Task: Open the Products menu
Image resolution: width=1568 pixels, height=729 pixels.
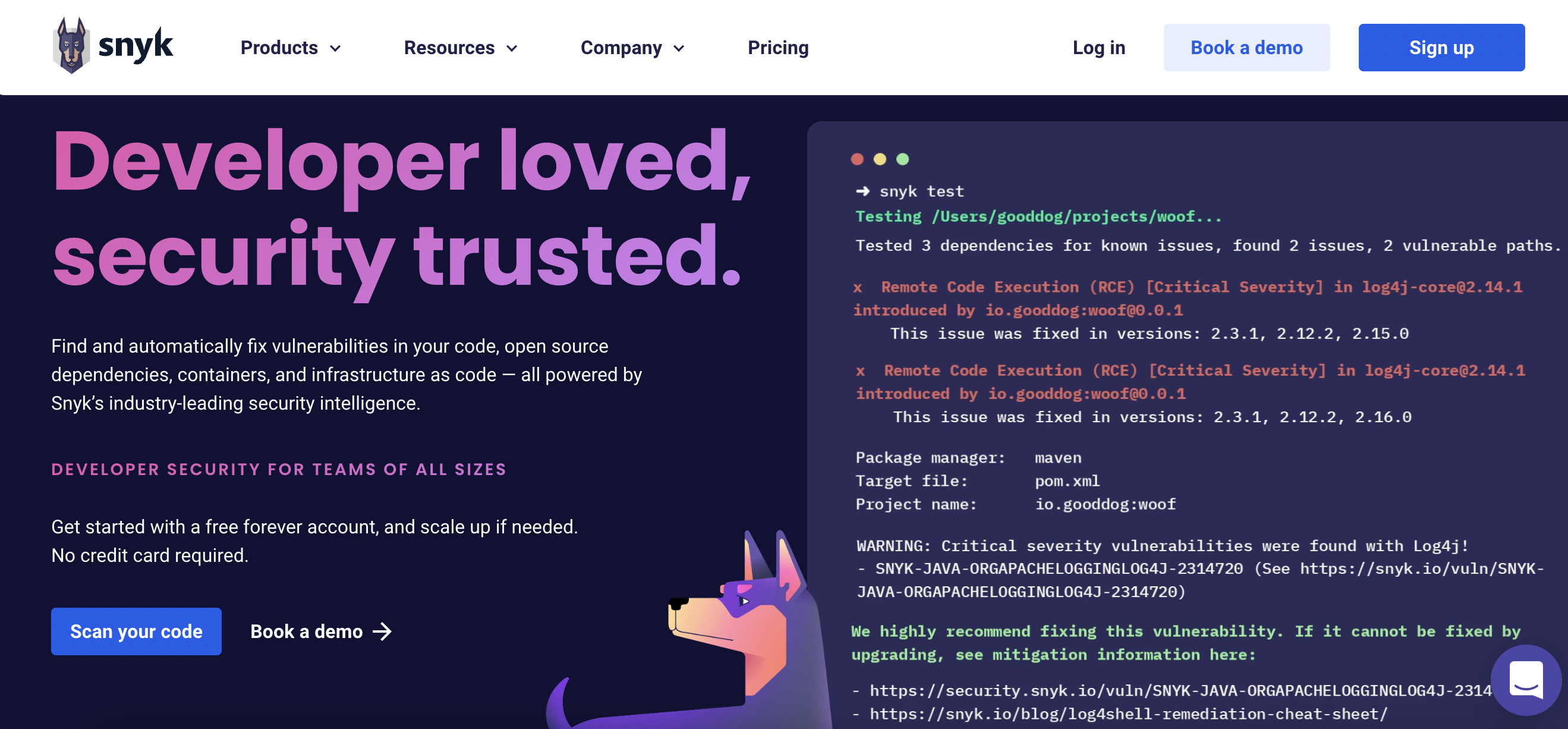Action: pyautogui.click(x=279, y=48)
